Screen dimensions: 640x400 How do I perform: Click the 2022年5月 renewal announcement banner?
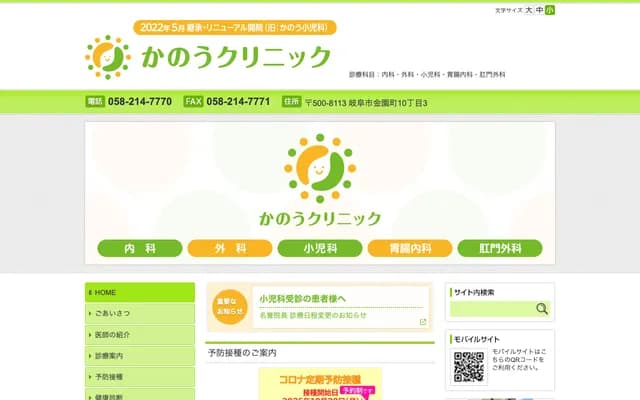point(235,27)
